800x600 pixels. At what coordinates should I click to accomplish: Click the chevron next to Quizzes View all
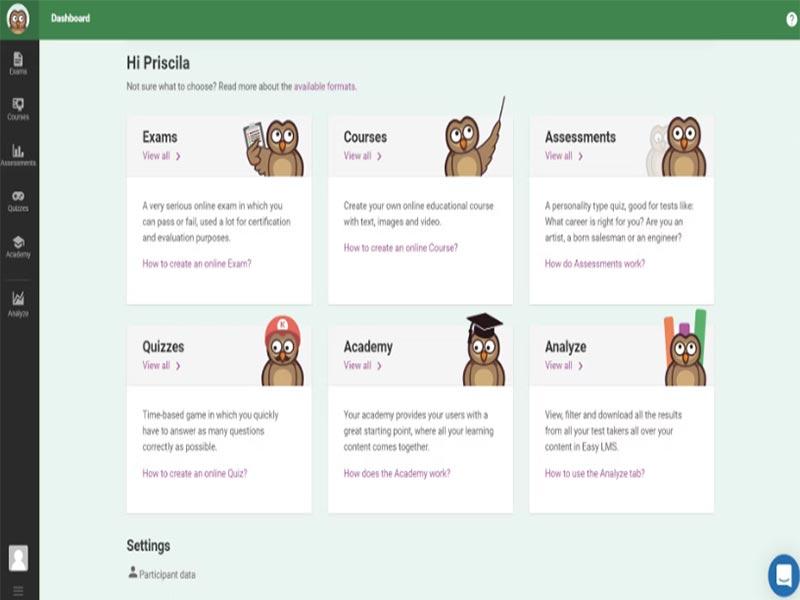178,366
